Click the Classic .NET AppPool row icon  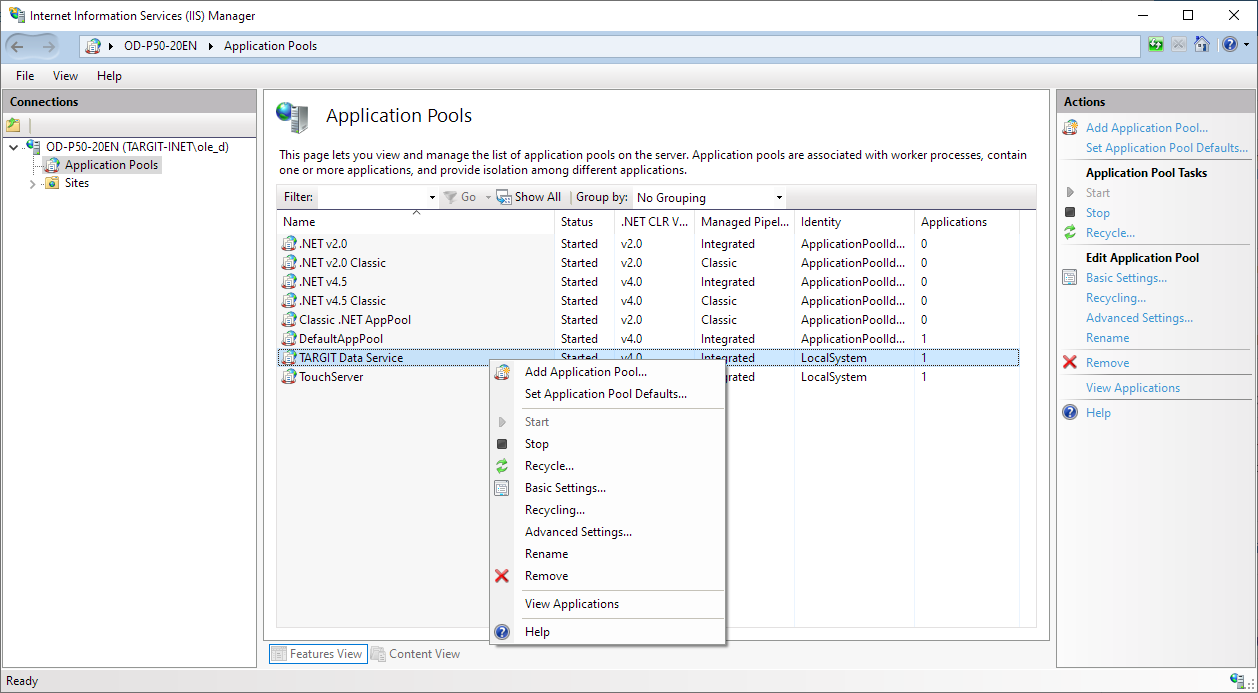pos(290,319)
